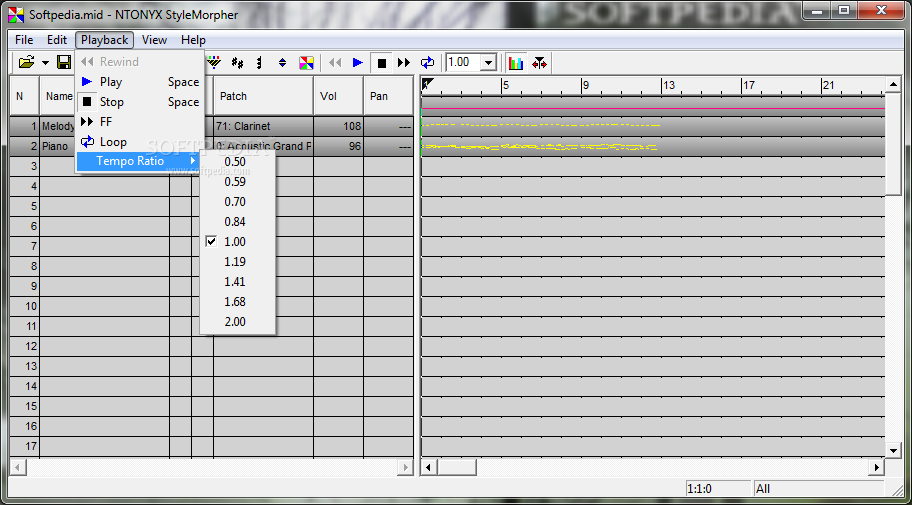The width and height of the screenshot is (912, 505).
Task: Click the timeline horizontal scrollbar thumb
Action: click(x=457, y=467)
